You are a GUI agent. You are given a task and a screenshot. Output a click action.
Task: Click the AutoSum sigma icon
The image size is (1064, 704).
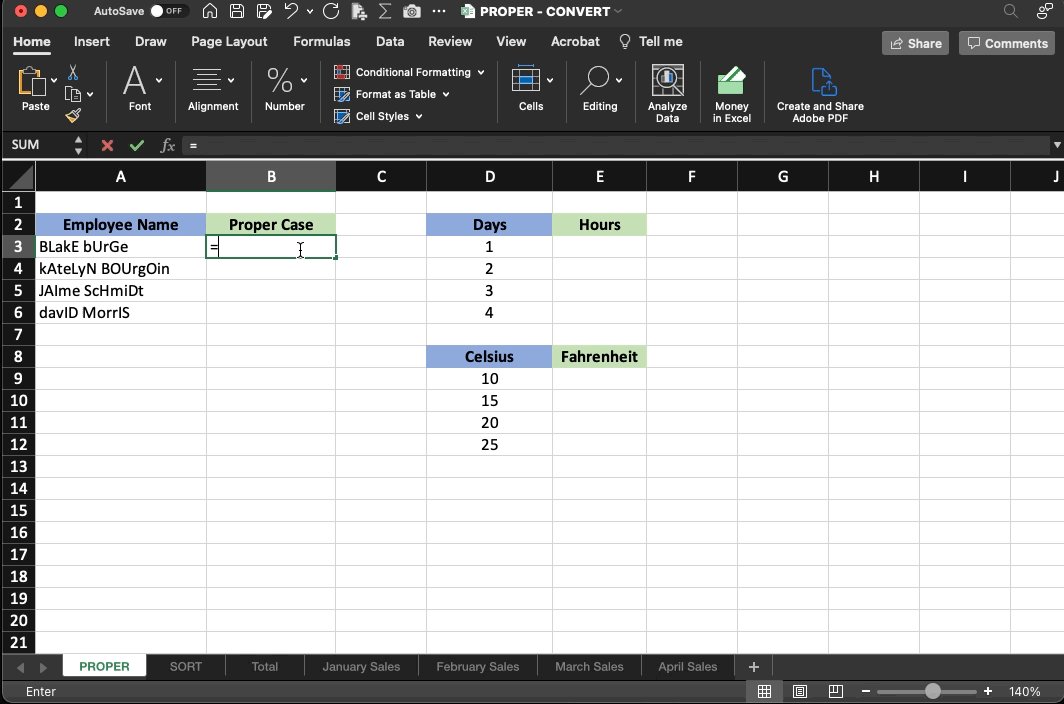pos(385,11)
